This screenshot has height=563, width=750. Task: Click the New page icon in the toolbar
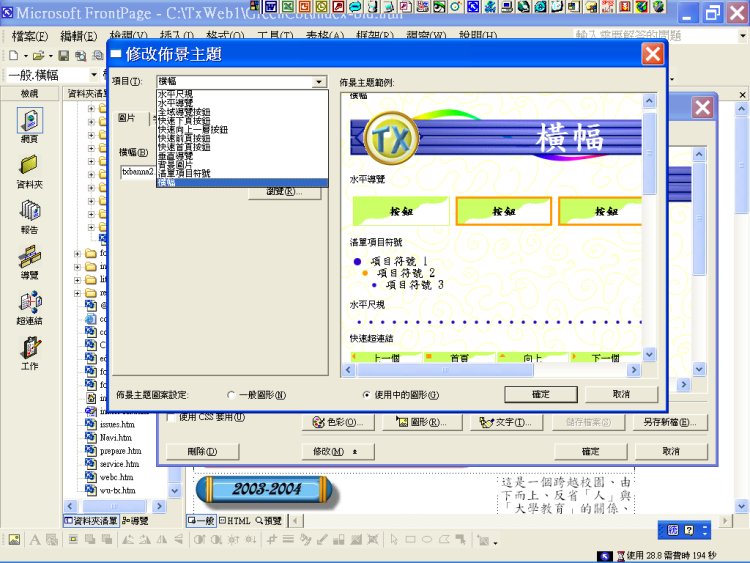(x=14, y=55)
